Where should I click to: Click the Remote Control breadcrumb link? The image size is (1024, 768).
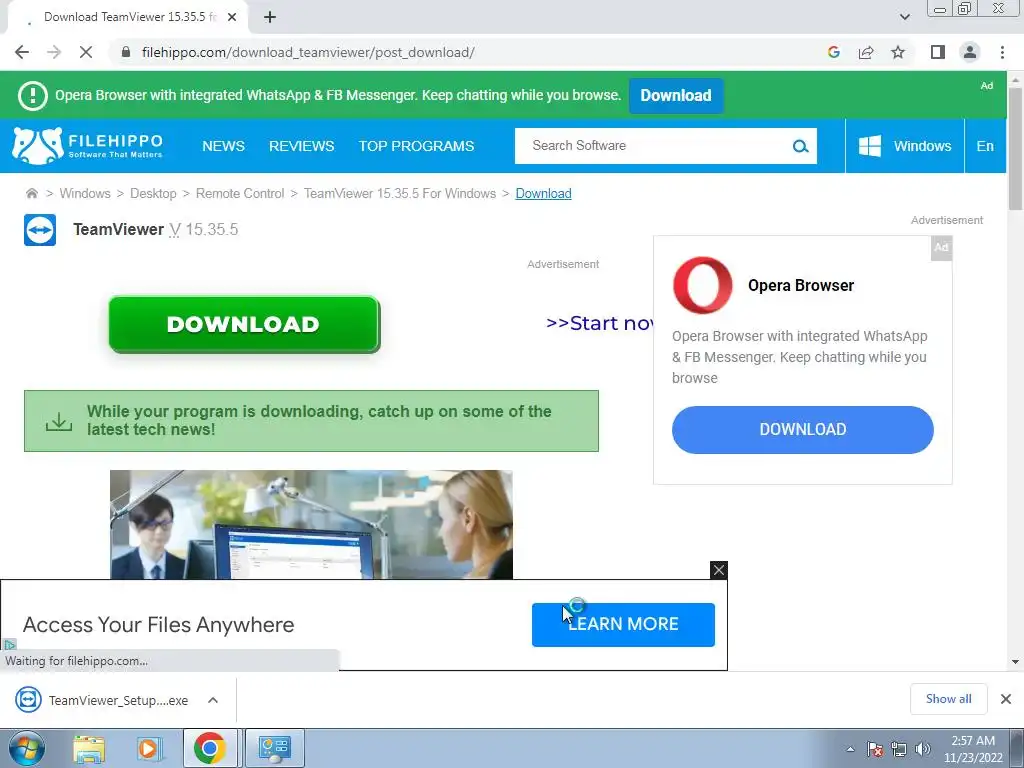(x=240, y=193)
